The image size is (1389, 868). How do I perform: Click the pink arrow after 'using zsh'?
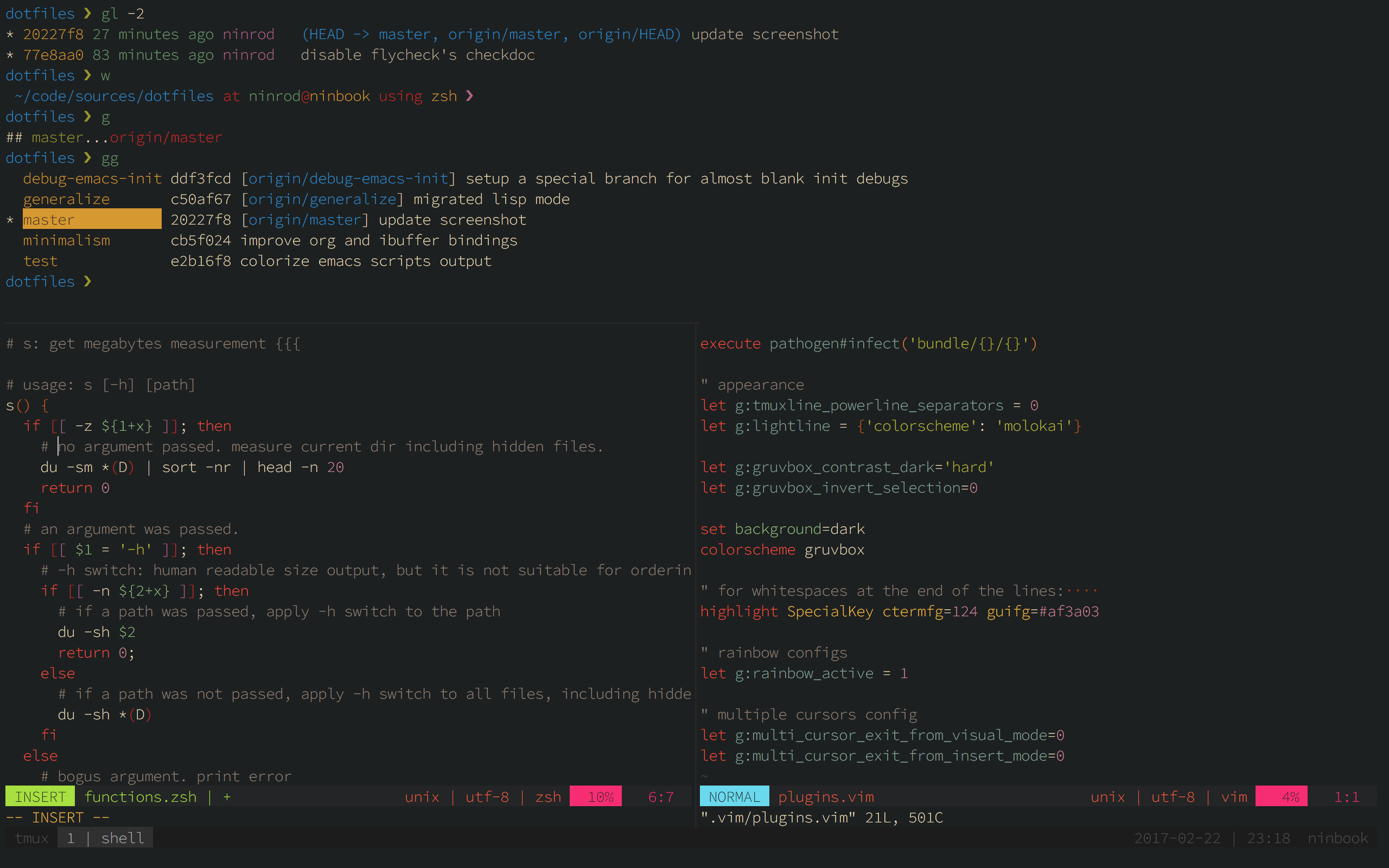coord(469,96)
